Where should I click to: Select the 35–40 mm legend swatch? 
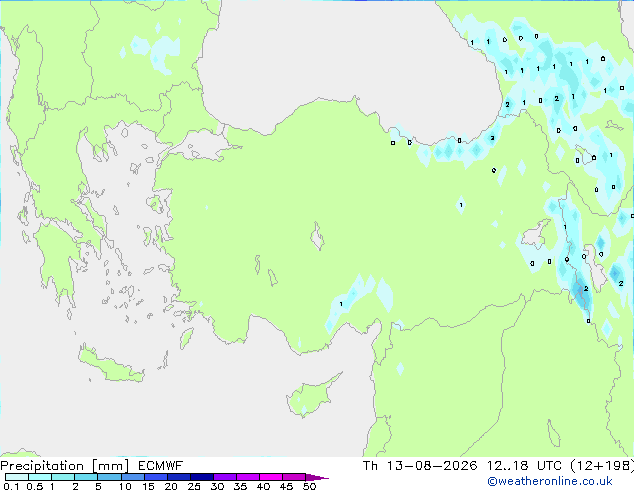coord(247,477)
